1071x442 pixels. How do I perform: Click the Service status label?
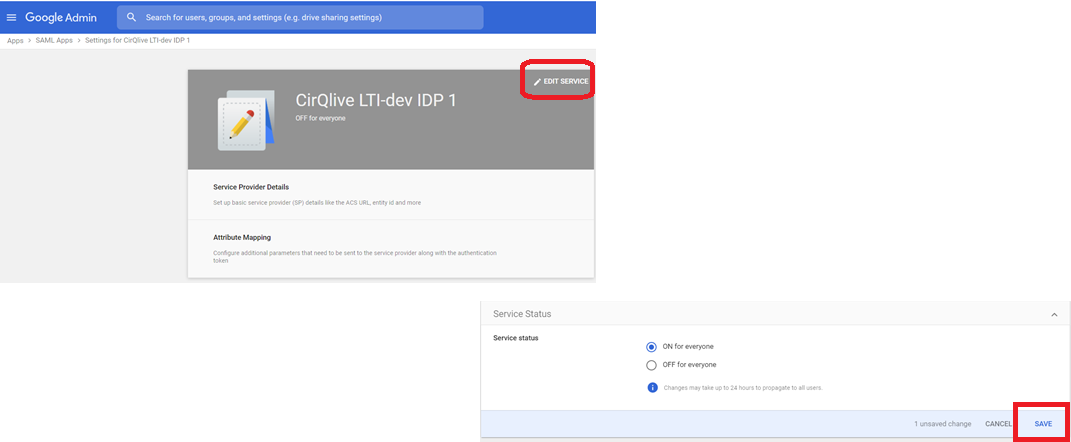[x=516, y=337]
